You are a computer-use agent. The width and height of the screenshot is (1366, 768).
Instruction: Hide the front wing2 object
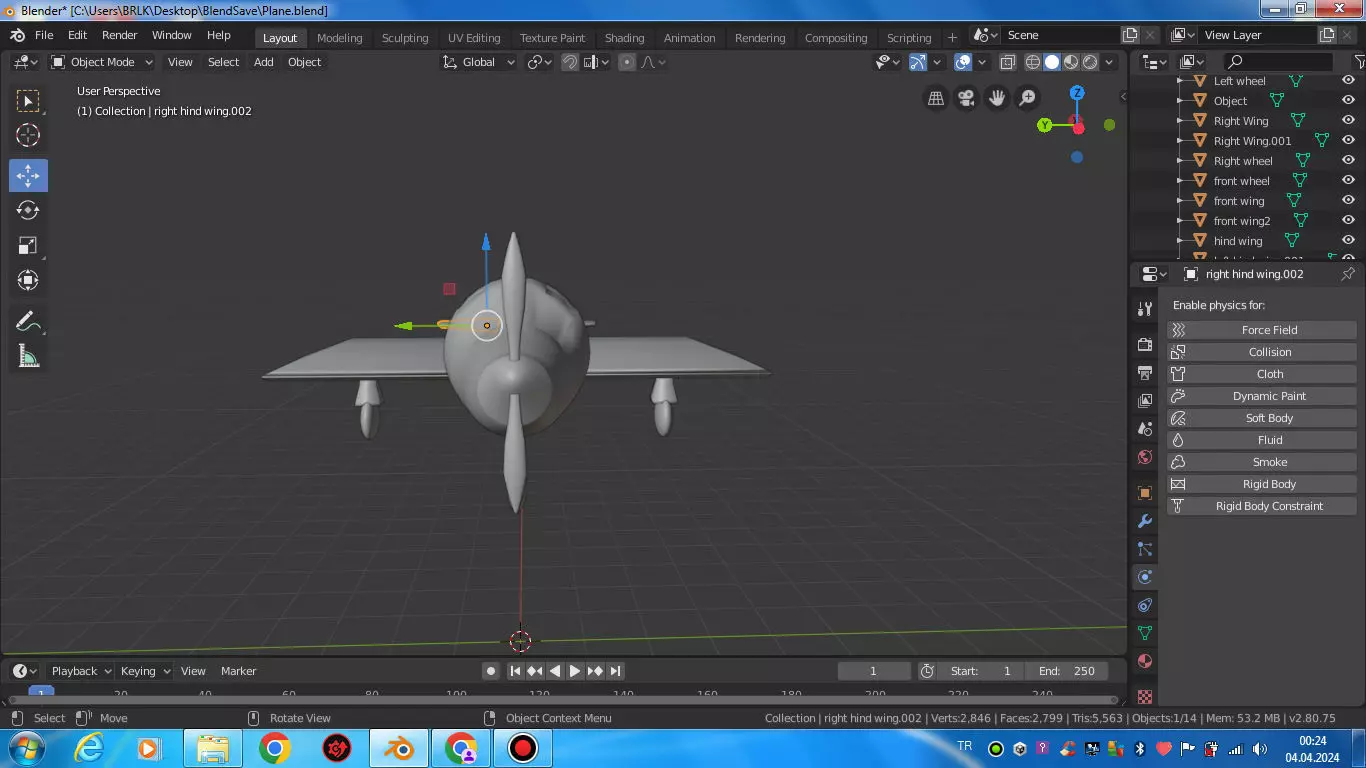[1348, 221]
